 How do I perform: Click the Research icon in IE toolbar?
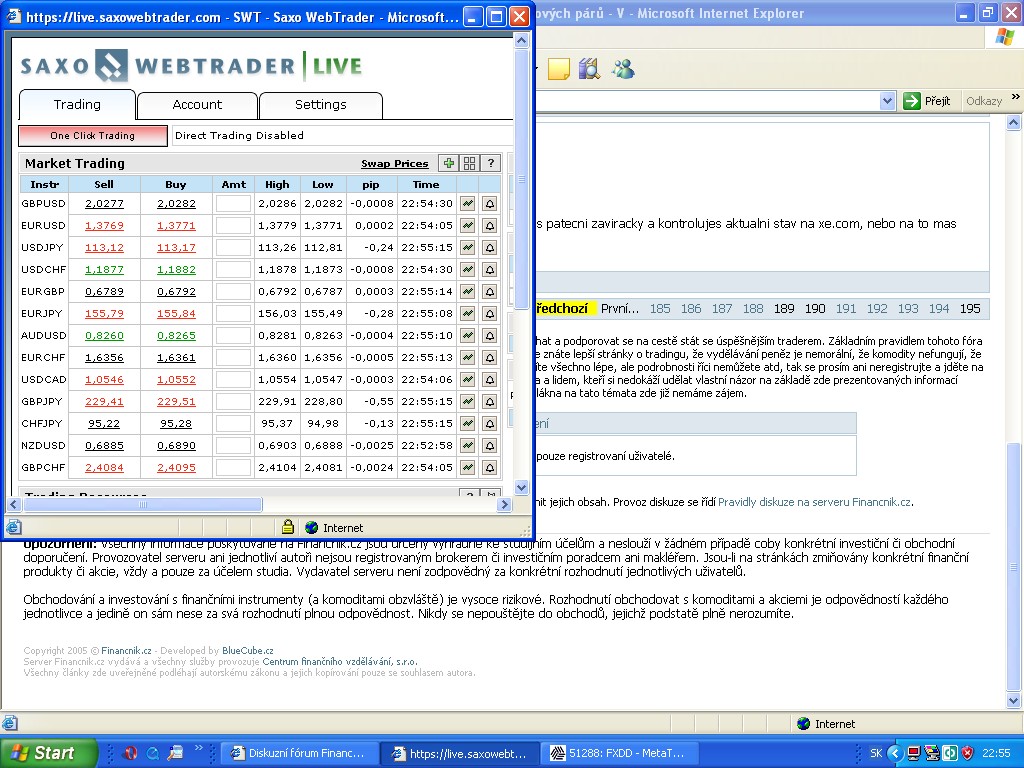589,69
